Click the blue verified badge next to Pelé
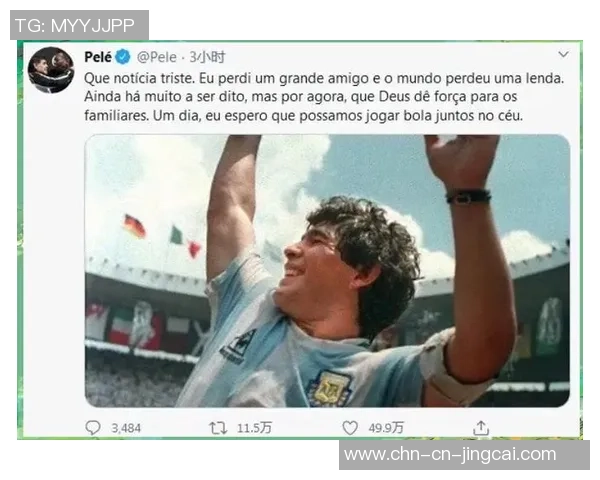Screen dimensions: 600x480 (123, 57)
